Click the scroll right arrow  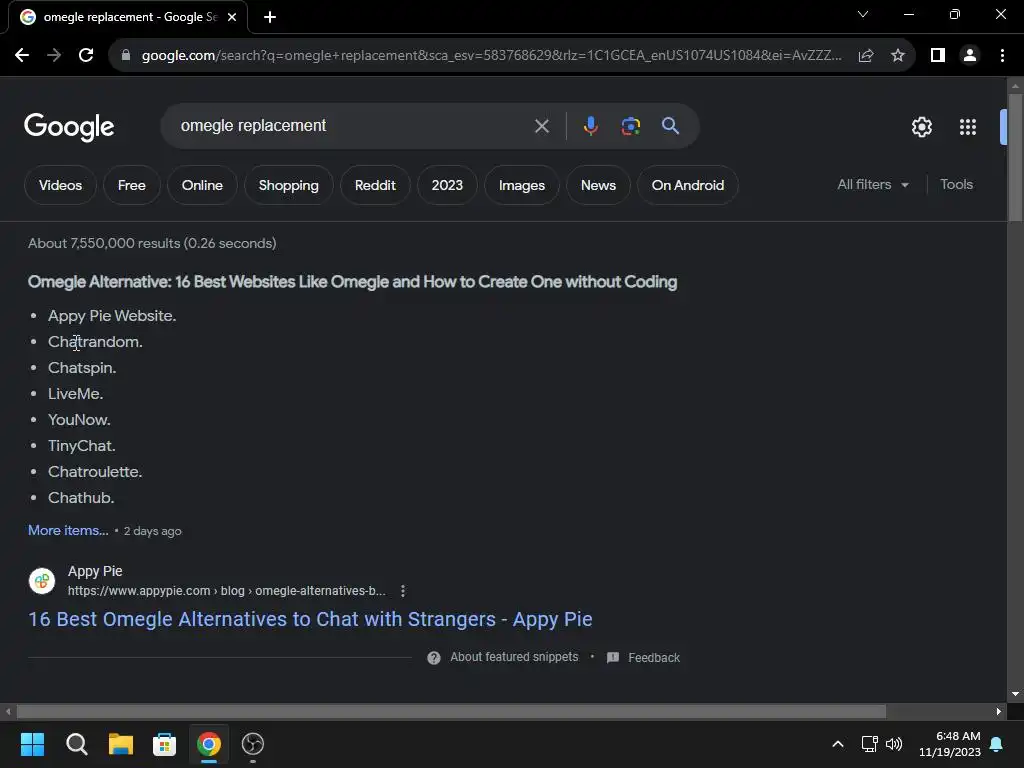999,711
